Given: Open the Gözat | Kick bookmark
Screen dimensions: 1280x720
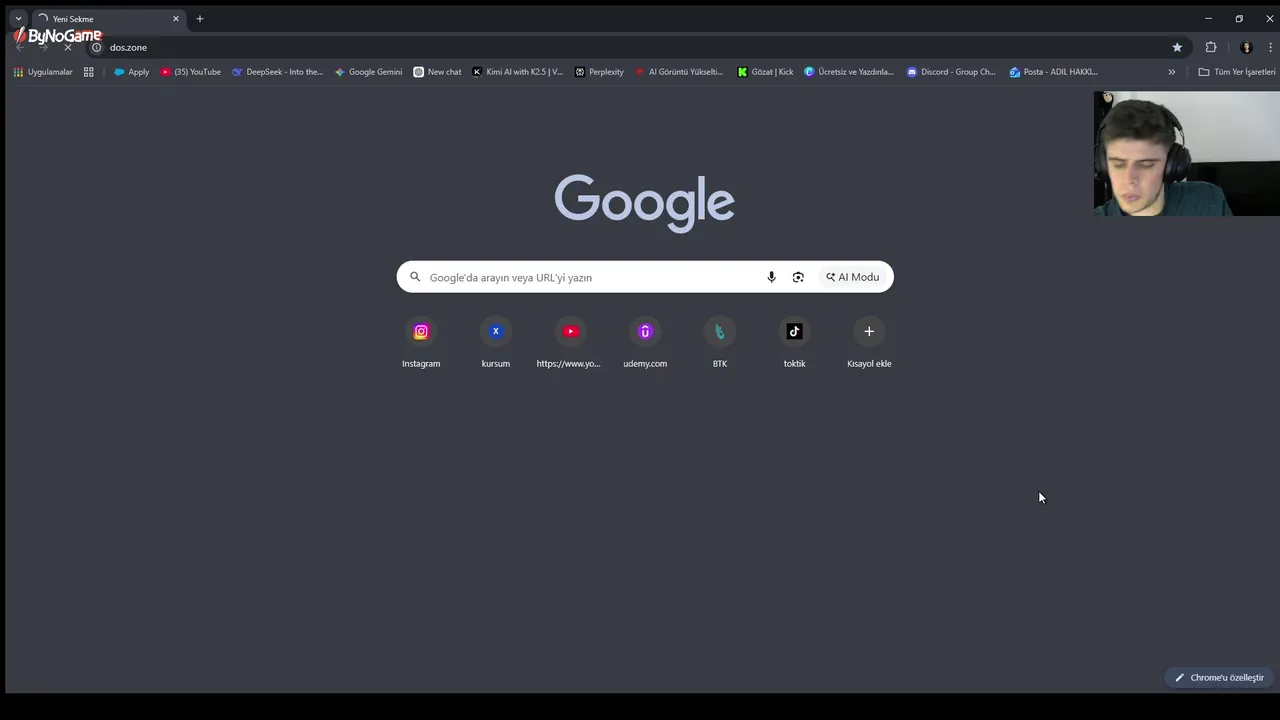Looking at the screenshot, I should 765,72.
